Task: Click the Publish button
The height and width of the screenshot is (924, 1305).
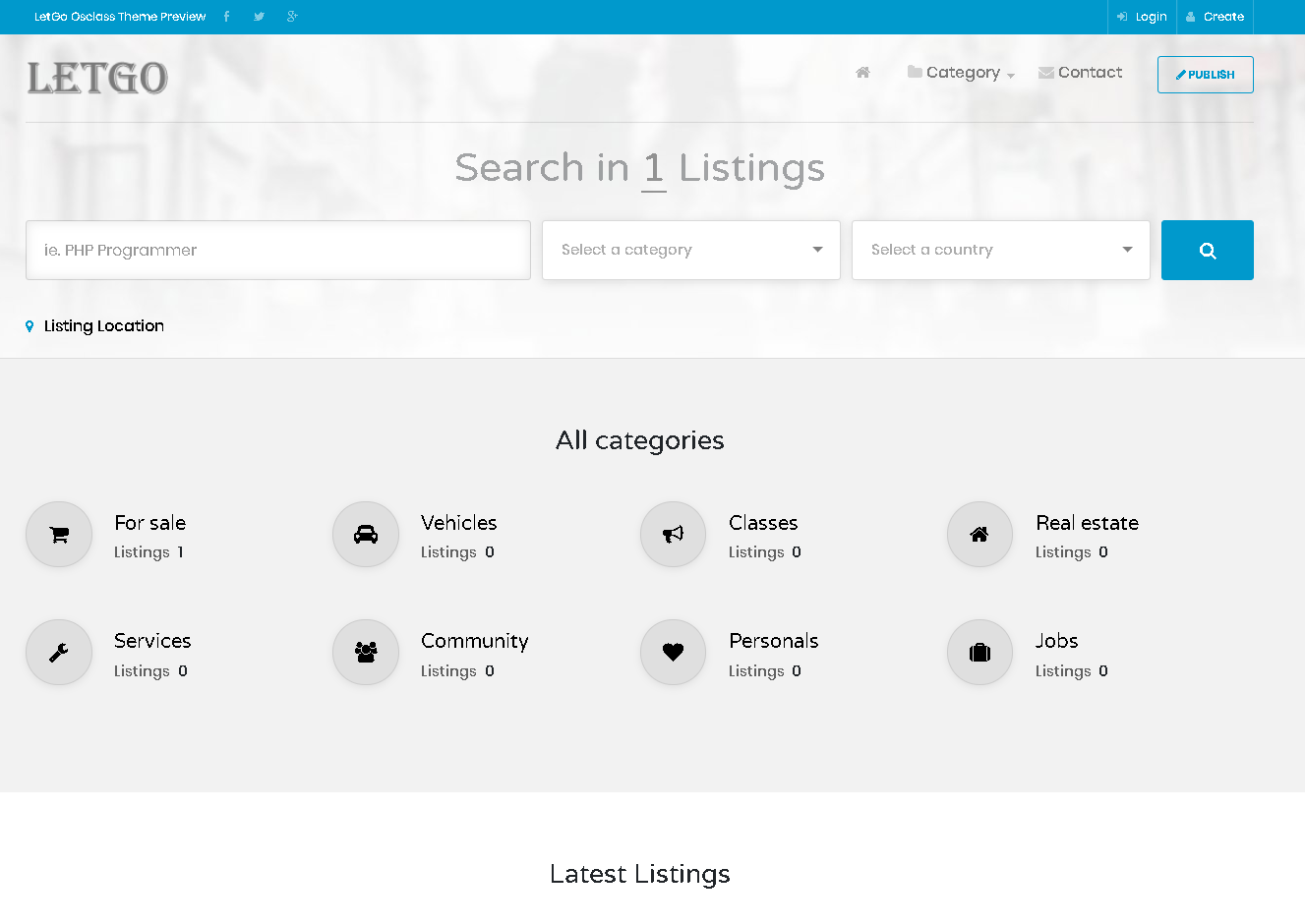Action: [x=1205, y=75]
